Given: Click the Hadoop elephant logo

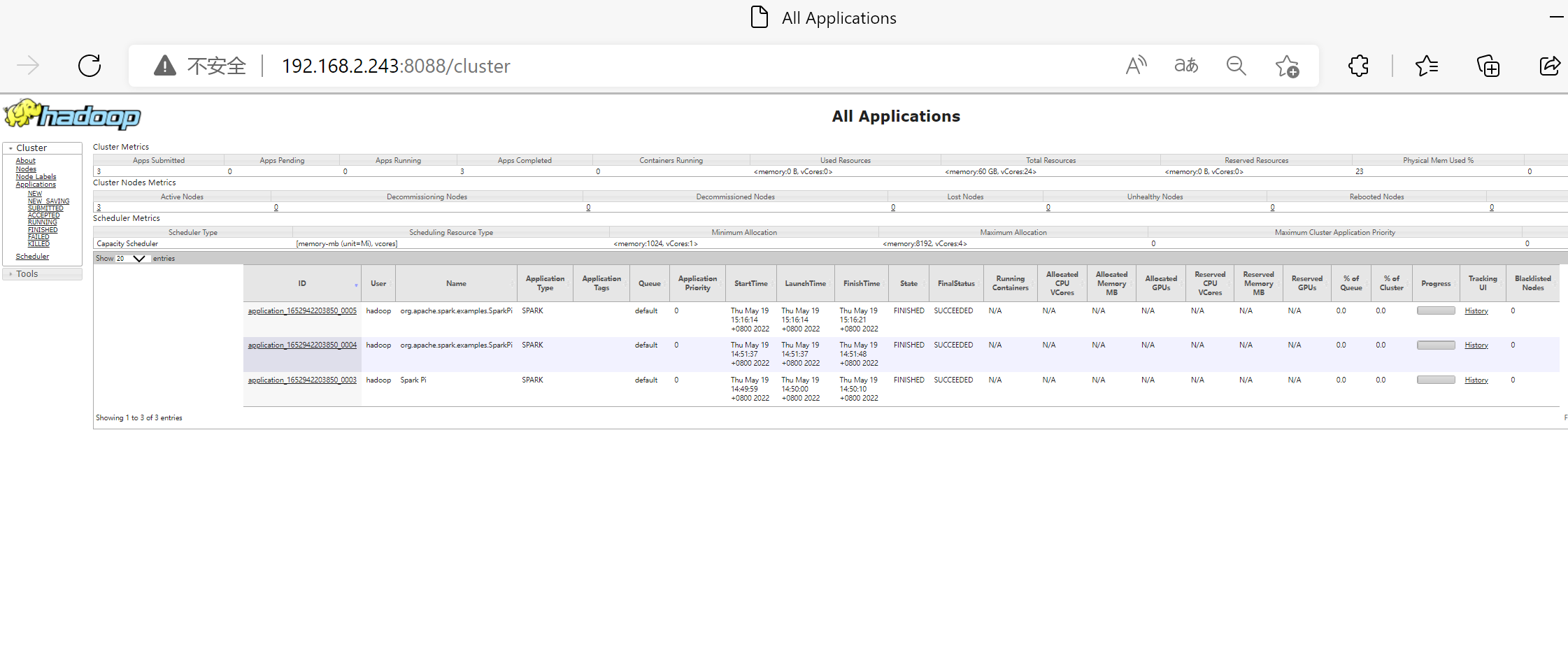Looking at the screenshot, I should point(72,115).
